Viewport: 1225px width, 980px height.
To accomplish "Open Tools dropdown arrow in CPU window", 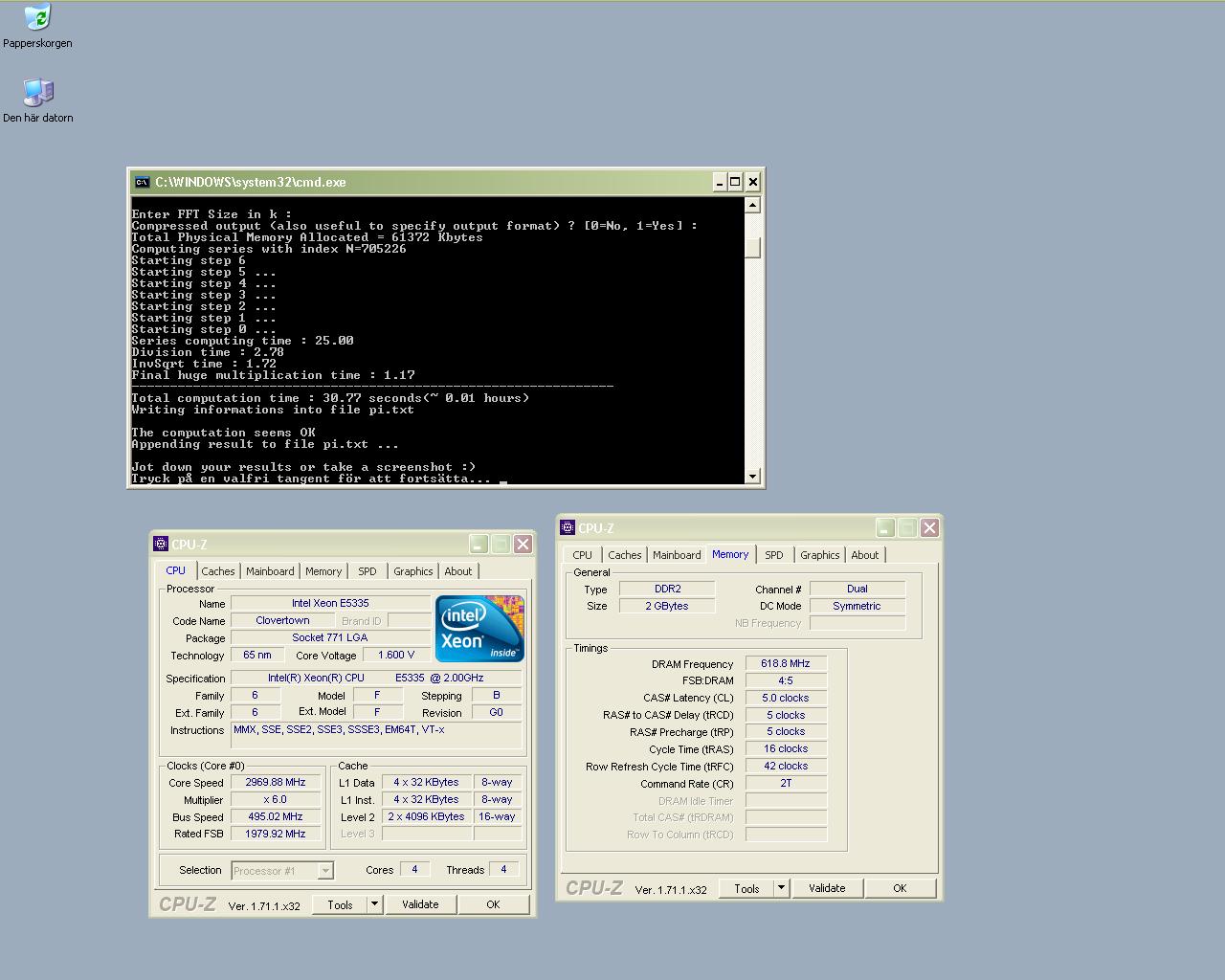I will [374, 904].
